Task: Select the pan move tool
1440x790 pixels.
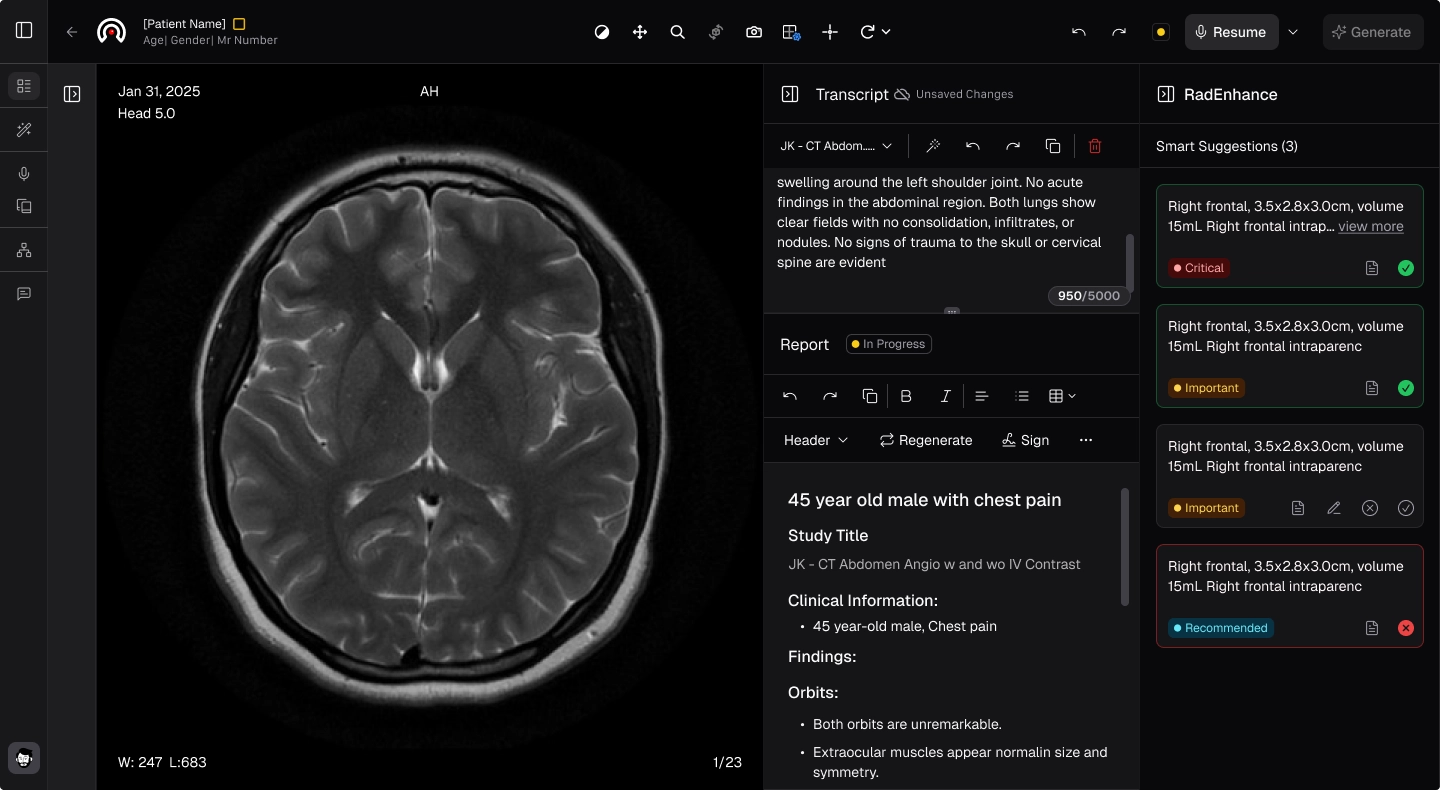Action: [x=640, y=32]
